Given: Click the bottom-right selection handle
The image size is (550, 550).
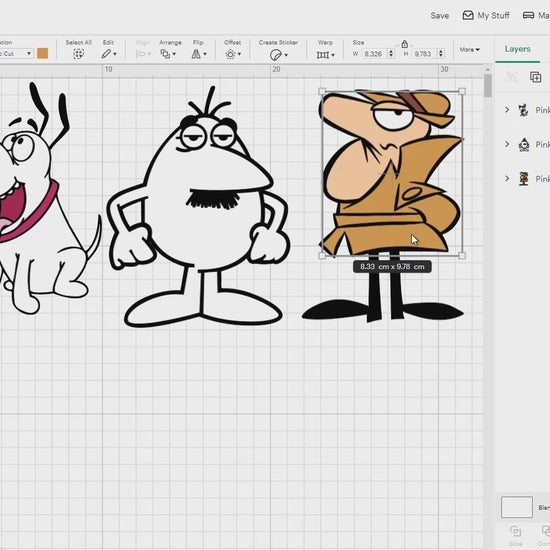Looking at the screenshot, I should [x=462, y=256].
